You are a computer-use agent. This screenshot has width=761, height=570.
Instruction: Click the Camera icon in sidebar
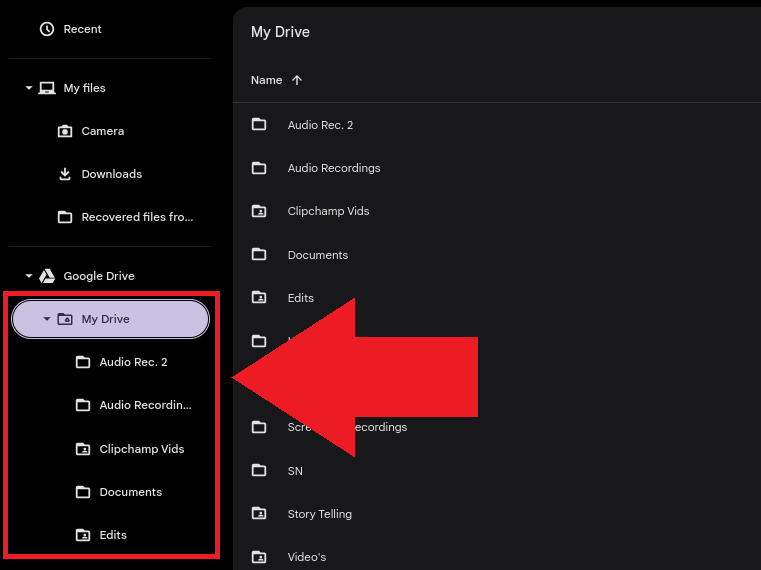coord(65,131)
